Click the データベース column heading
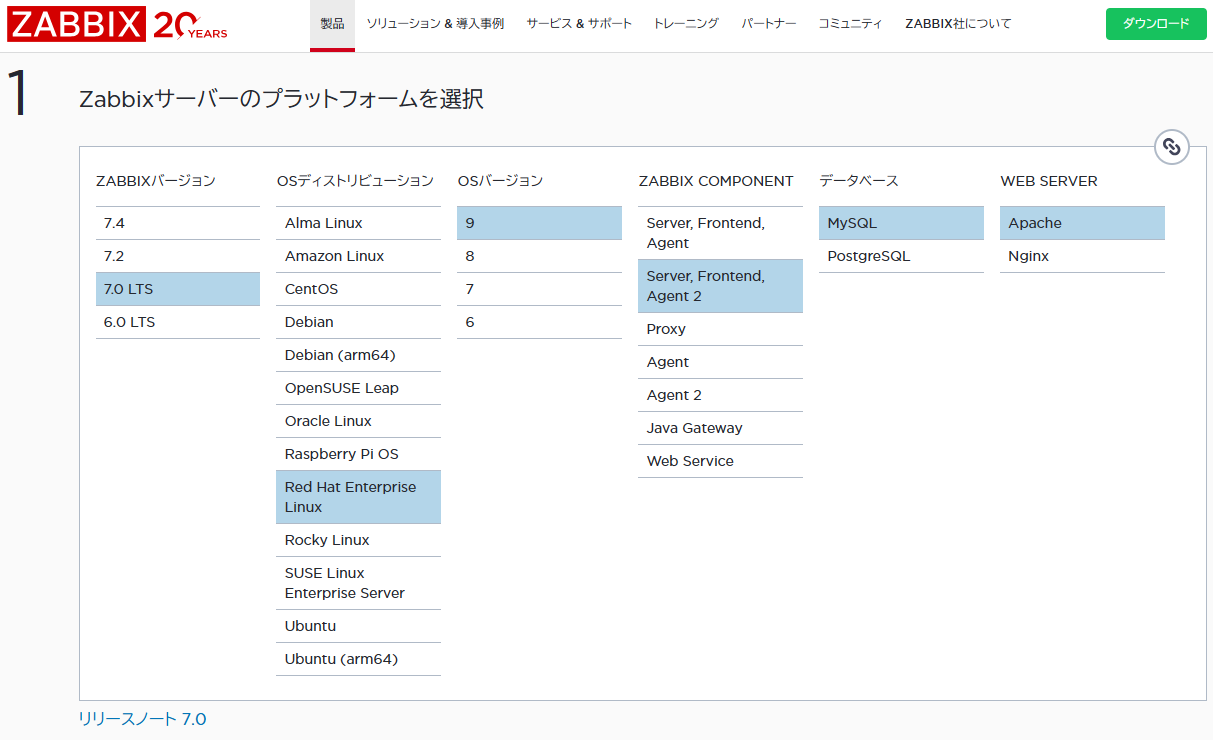Screen dimensions: 1213x740 pyautogui.click(x=859, y=181)
